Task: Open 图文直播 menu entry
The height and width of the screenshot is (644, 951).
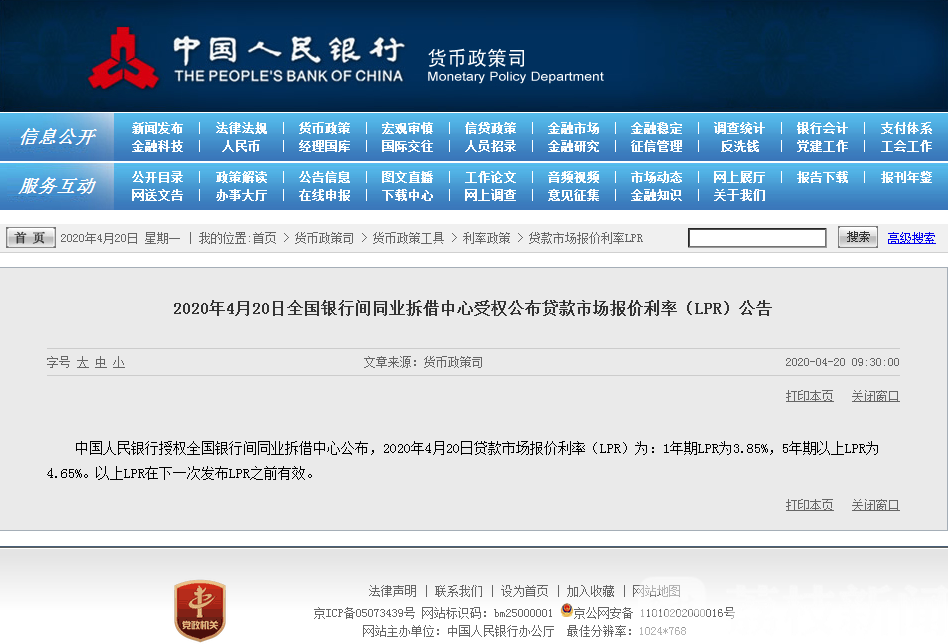Action: click(x=407, y=178)
